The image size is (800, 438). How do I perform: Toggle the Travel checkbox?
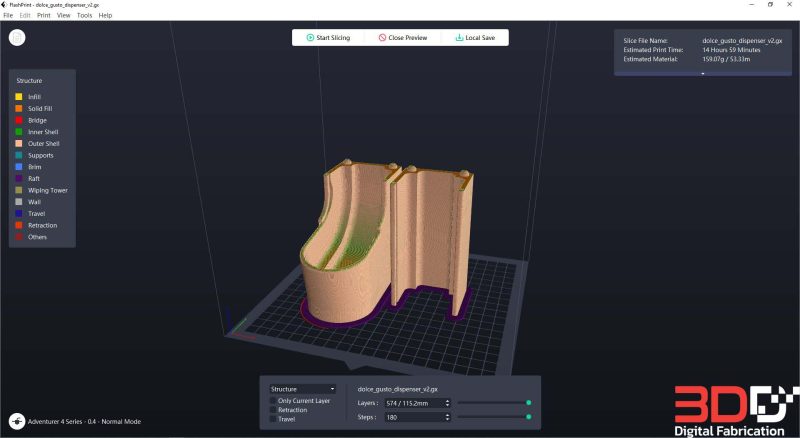point(273,419)
